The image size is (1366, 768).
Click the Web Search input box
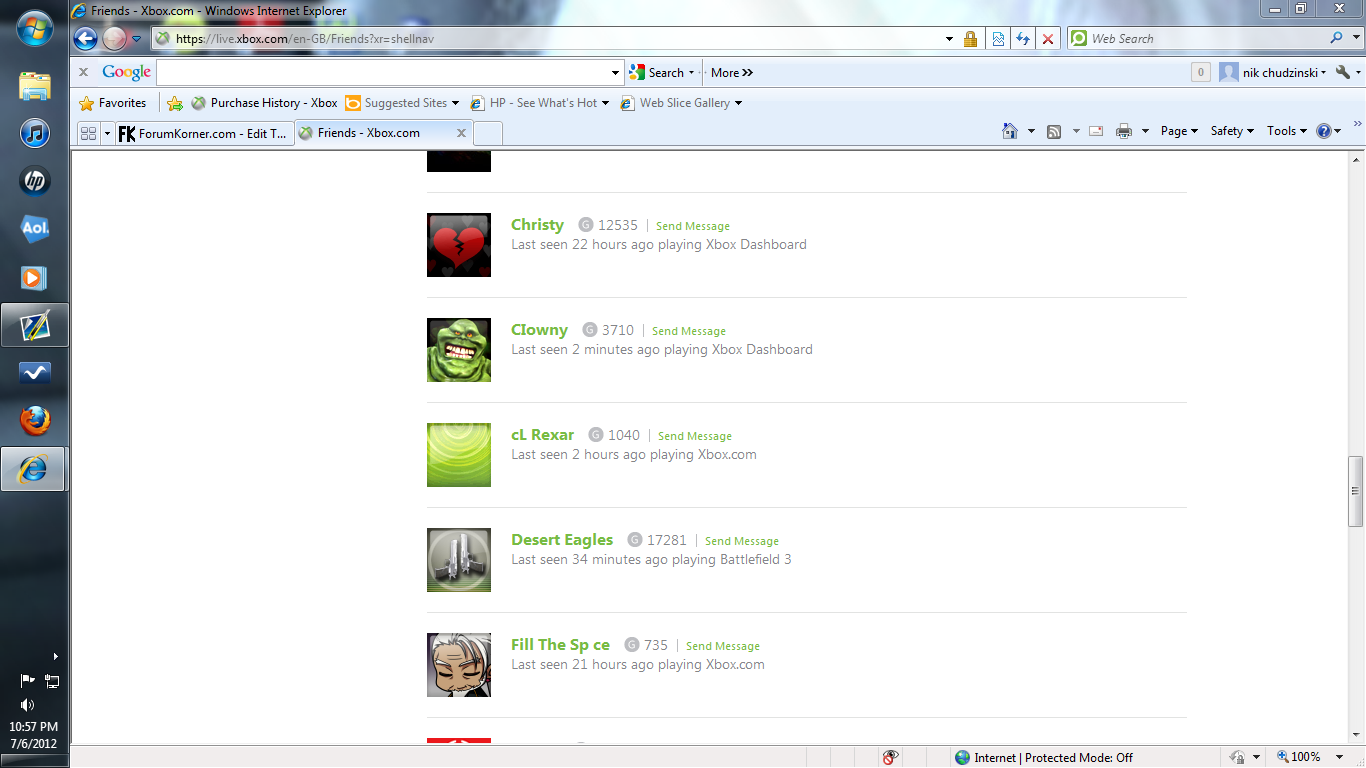[x=1208, y=39]
